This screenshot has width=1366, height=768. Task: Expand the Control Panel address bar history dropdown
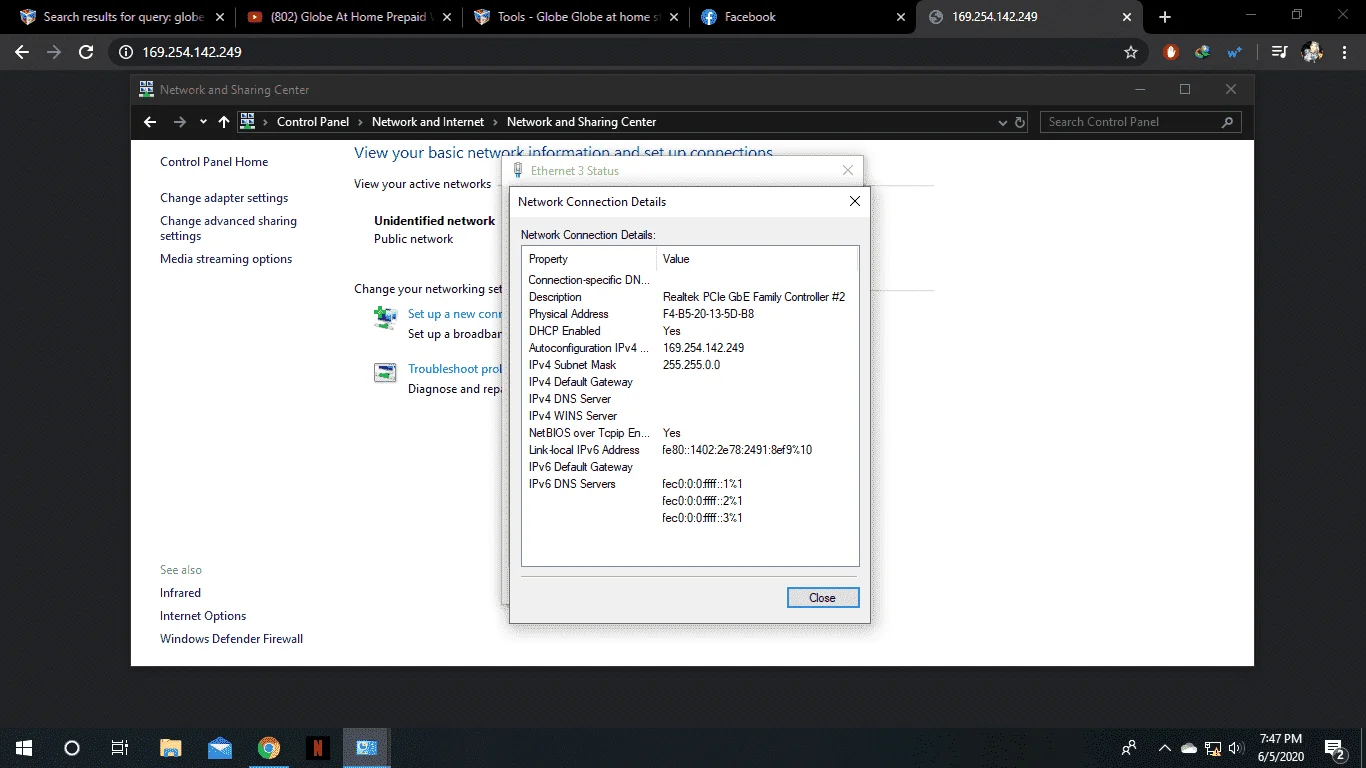pyautogui.click(x=1003, y=122)
